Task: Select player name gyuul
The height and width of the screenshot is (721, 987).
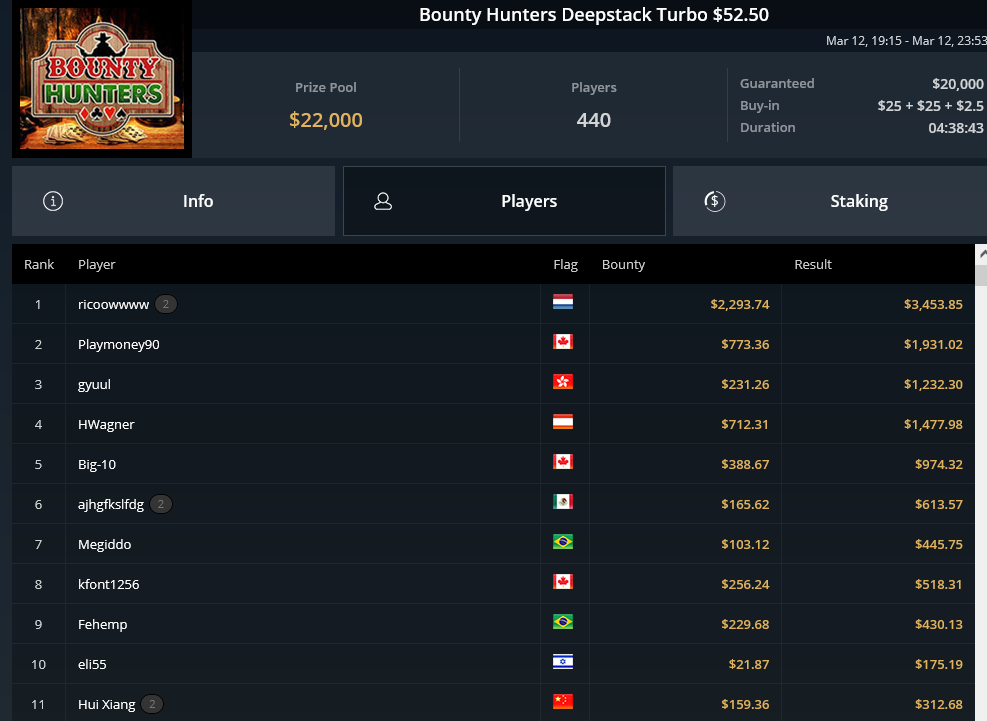Action: (94, 385)
